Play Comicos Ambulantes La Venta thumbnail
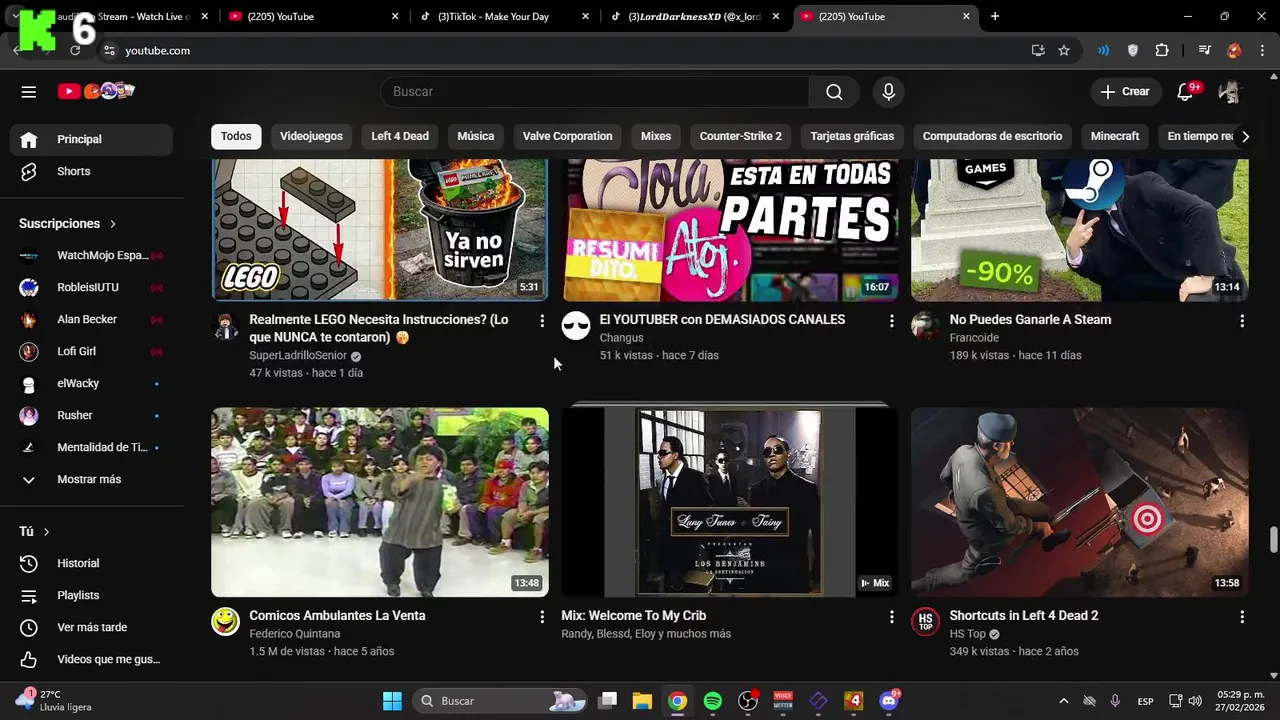Screen dimensions: 1280x720 [x=380, y=502]
